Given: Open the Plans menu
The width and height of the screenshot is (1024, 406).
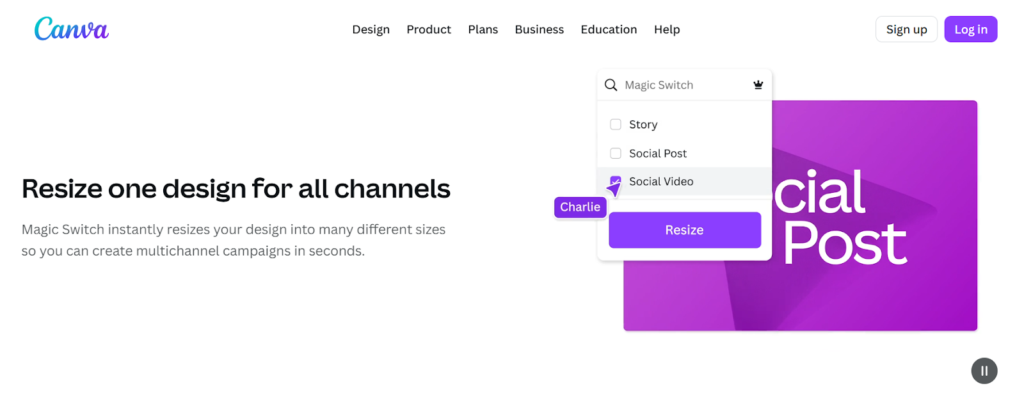Looking at the screenshot, I should (x=483, y=29).
